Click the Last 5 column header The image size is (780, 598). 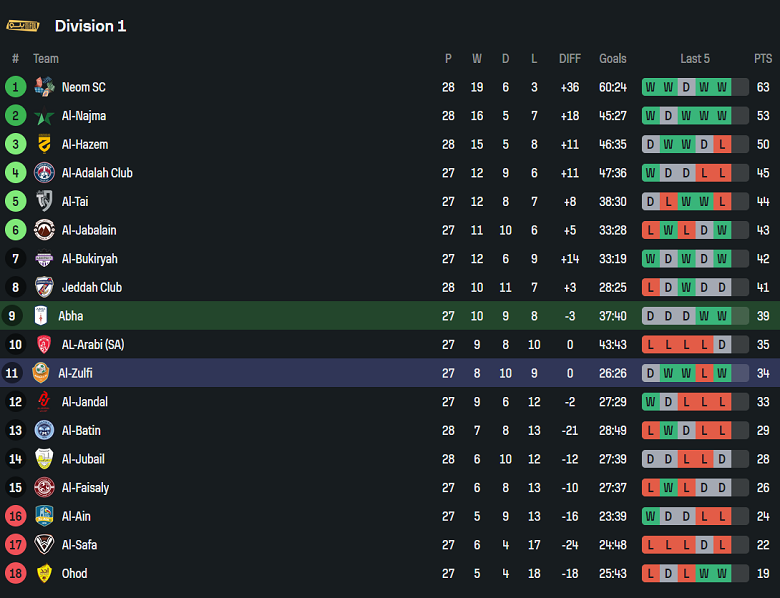(695, 59)
